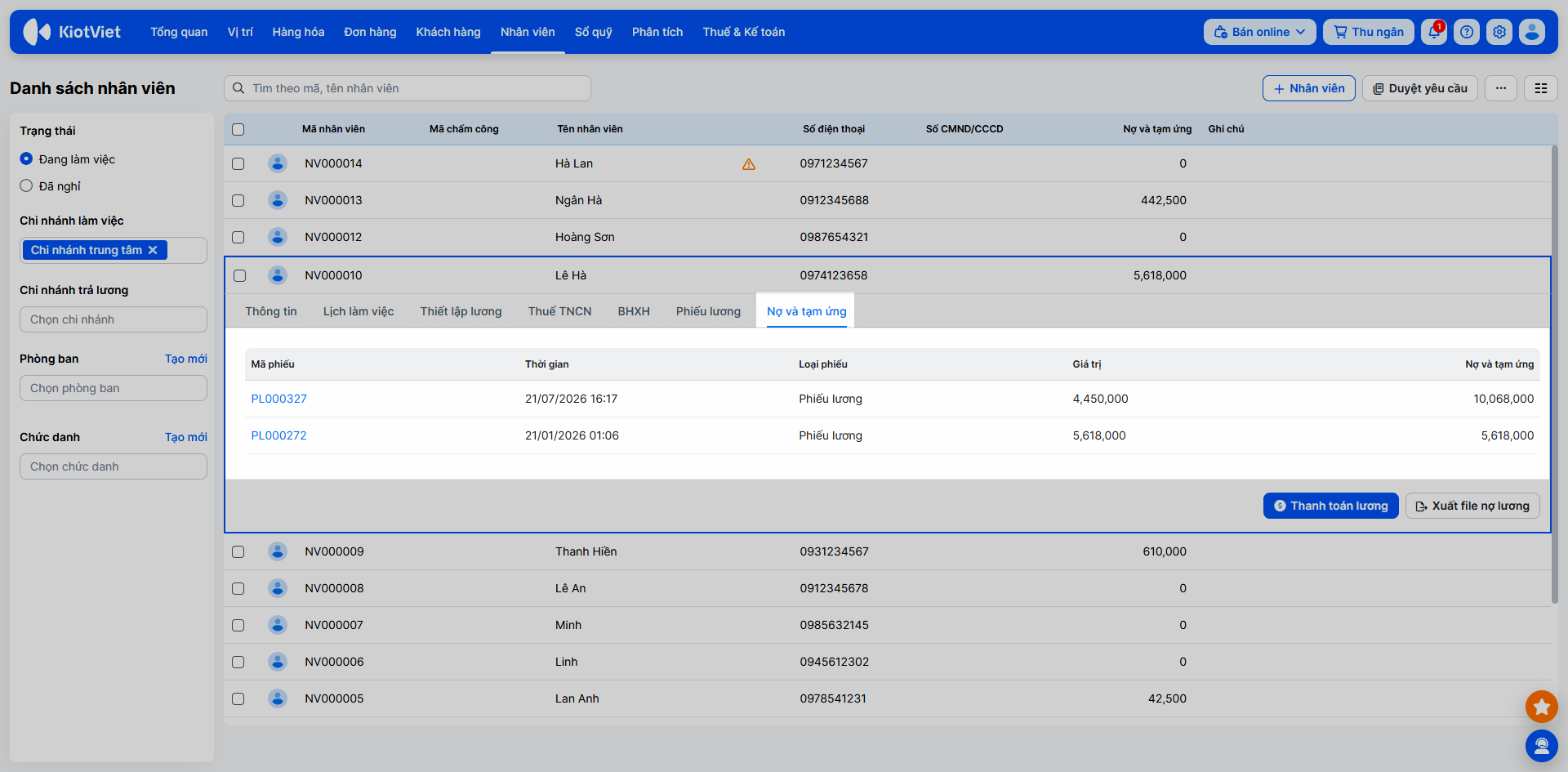The height and width of the screenshot is (772, 1568).
Task: Click the warning triangle next to Hà Lan
Action: 749,164
